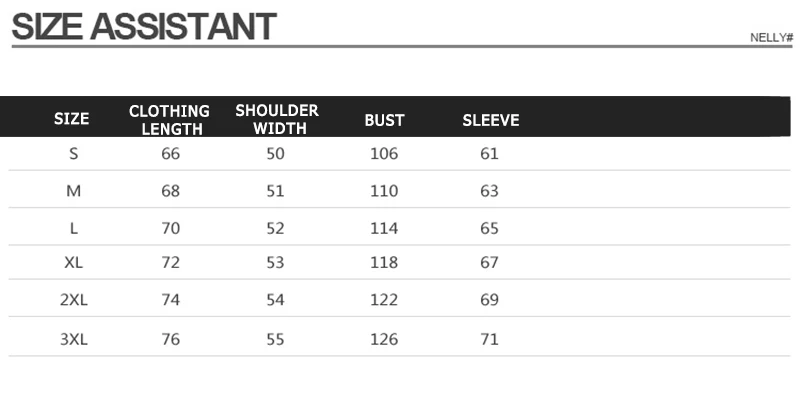800x397 pixels.
Task: Click bust value 106 in S row
Action: tap(384, 154)
